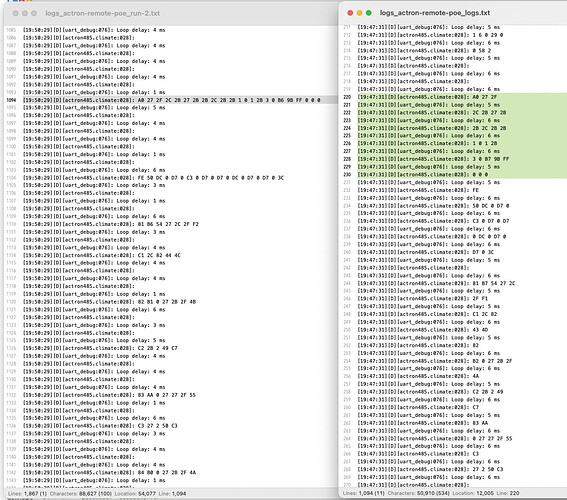The image size is (567, 500).
Task: Click the line 2F F1 in poe_logs
Action: [423, 299]
